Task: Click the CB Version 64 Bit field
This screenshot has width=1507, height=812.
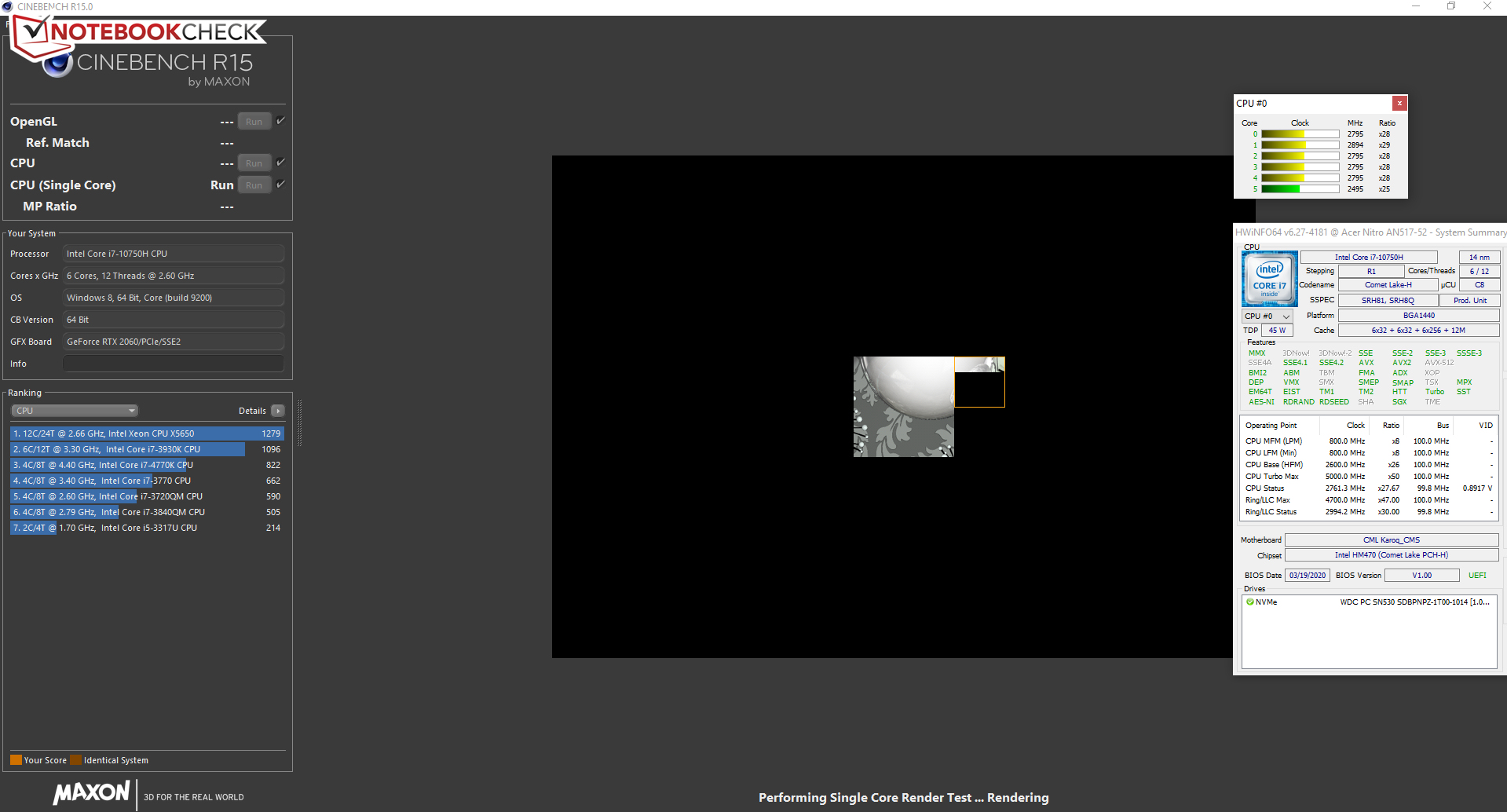Action: pos(173,320)
